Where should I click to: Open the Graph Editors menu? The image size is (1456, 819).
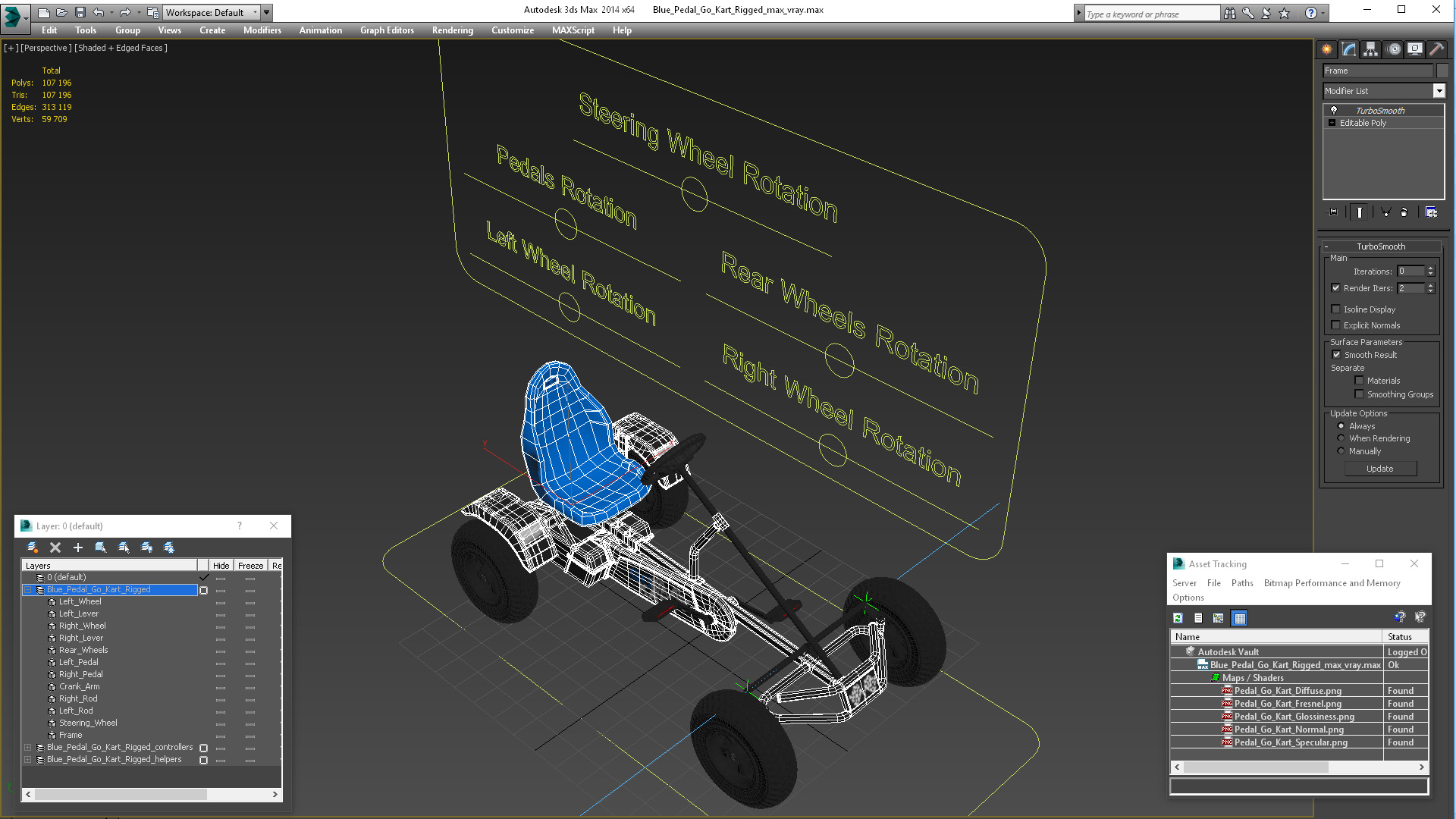[387, 30]
